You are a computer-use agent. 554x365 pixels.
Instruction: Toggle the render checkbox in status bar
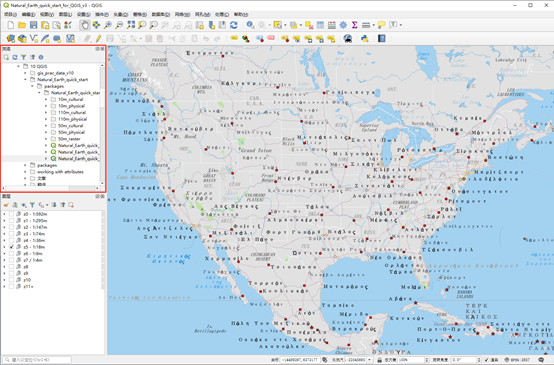(x=487, y=360)
